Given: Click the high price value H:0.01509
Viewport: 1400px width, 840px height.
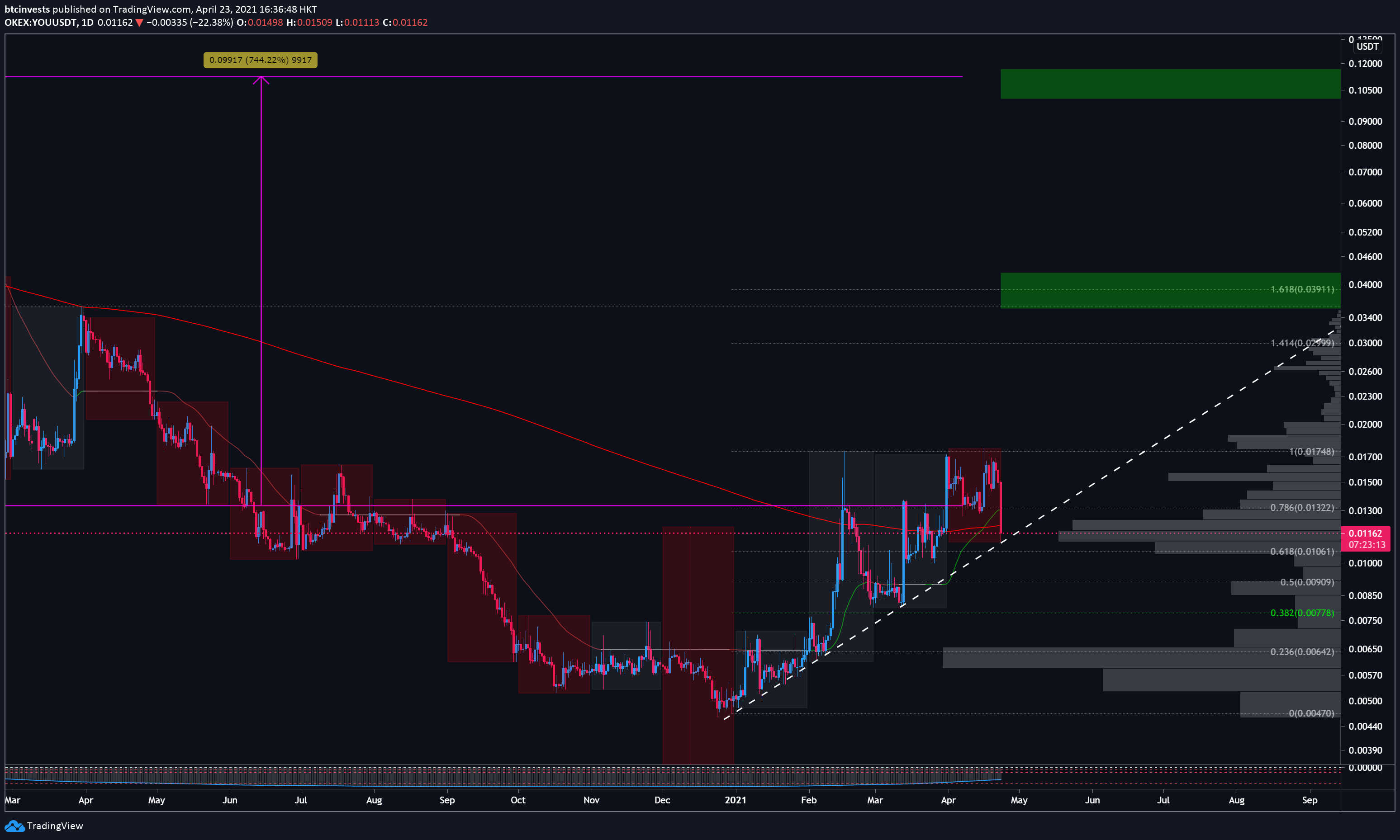Looking at the screenshot, I should pyautogui.click(x=308, y=23).
